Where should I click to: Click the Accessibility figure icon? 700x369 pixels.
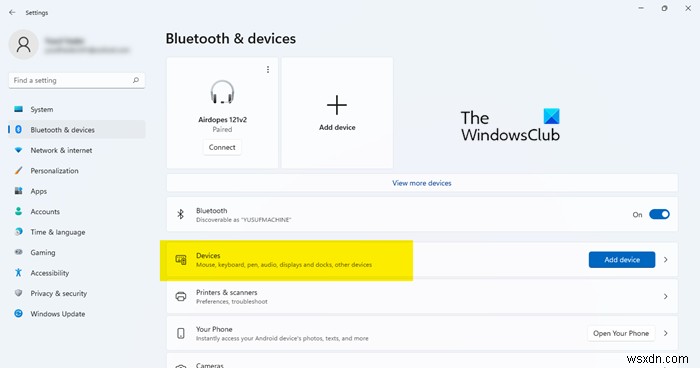pos(18,273)
